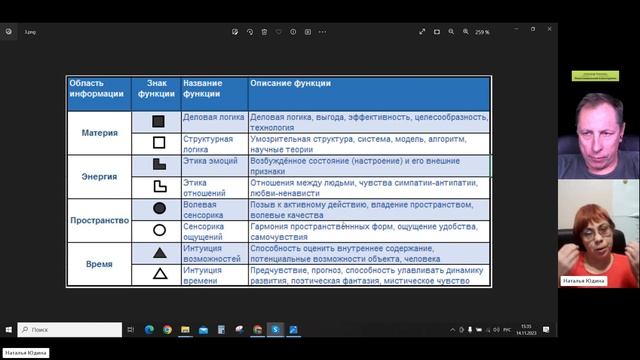Click the Область информации column header
Viewport: 640px width, 360px height.
[x=100, y=93]
